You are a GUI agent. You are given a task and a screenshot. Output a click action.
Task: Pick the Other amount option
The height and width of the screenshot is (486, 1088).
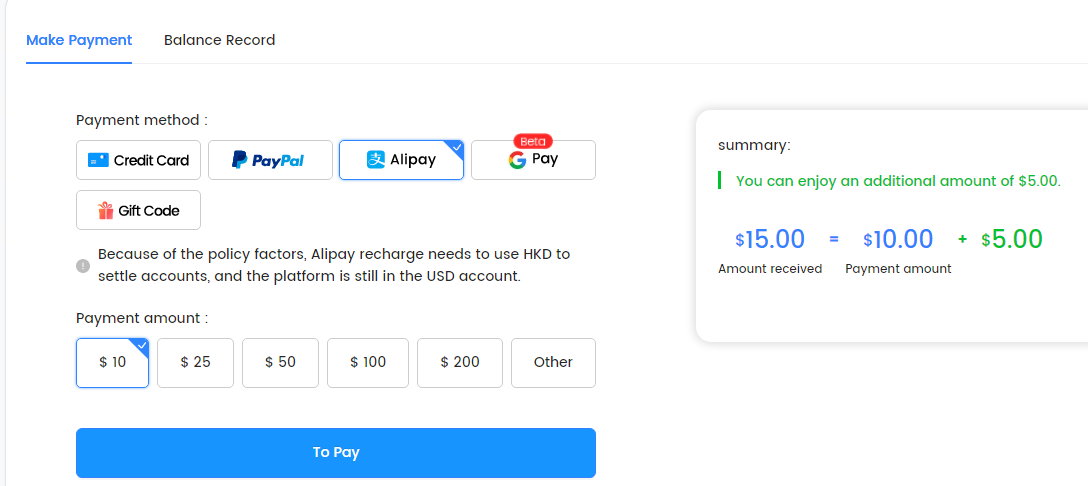(553, 362)
